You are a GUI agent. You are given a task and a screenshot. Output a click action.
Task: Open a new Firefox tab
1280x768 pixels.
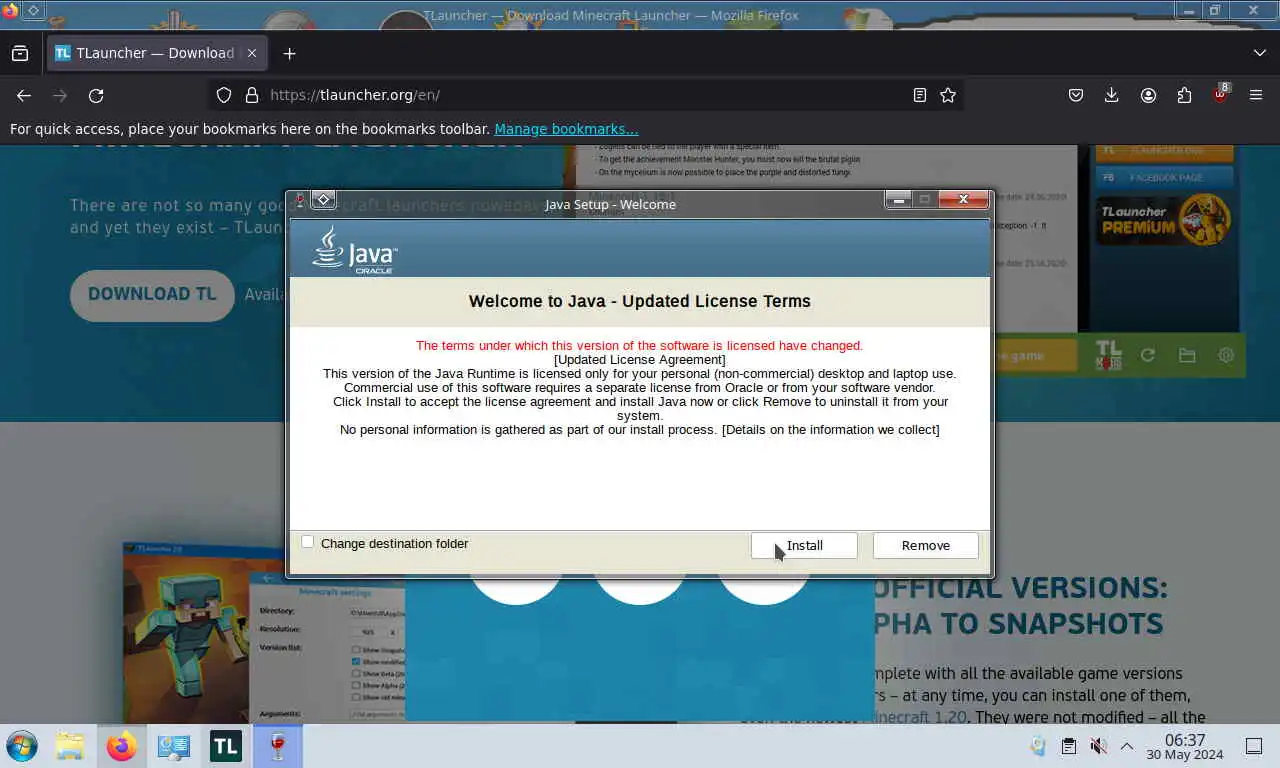(x=289, y=53)
